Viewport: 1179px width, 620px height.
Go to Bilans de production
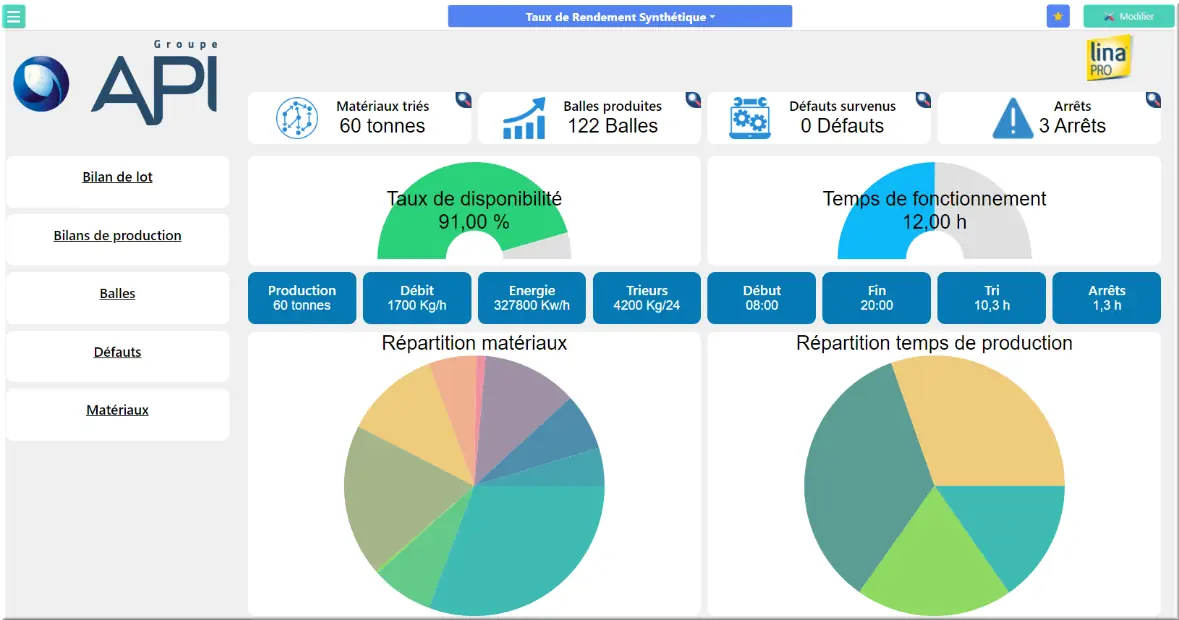coord(117,236)
